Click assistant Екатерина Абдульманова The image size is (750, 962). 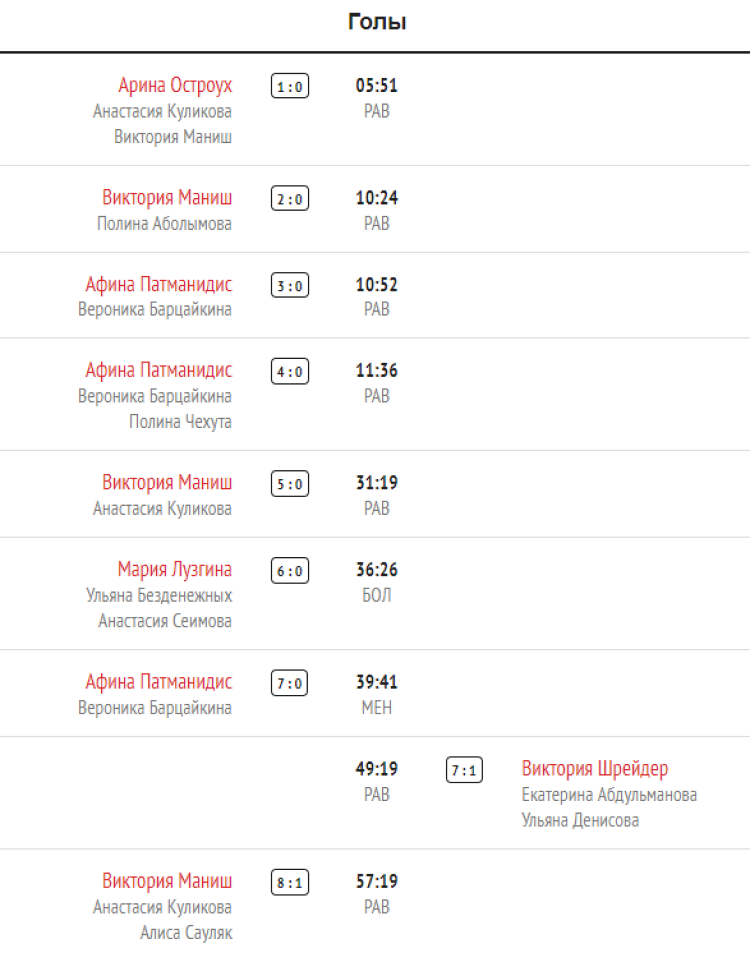point(609,794)
